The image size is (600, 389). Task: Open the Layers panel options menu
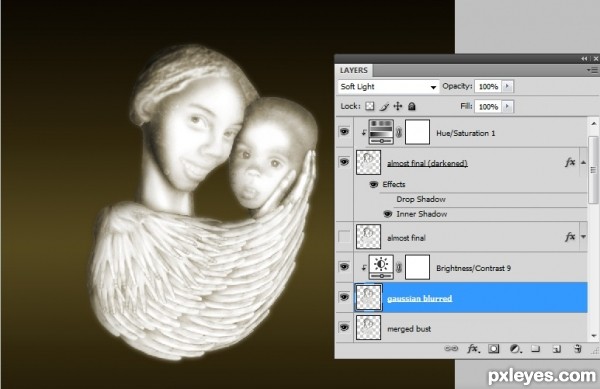coord(592,70)
